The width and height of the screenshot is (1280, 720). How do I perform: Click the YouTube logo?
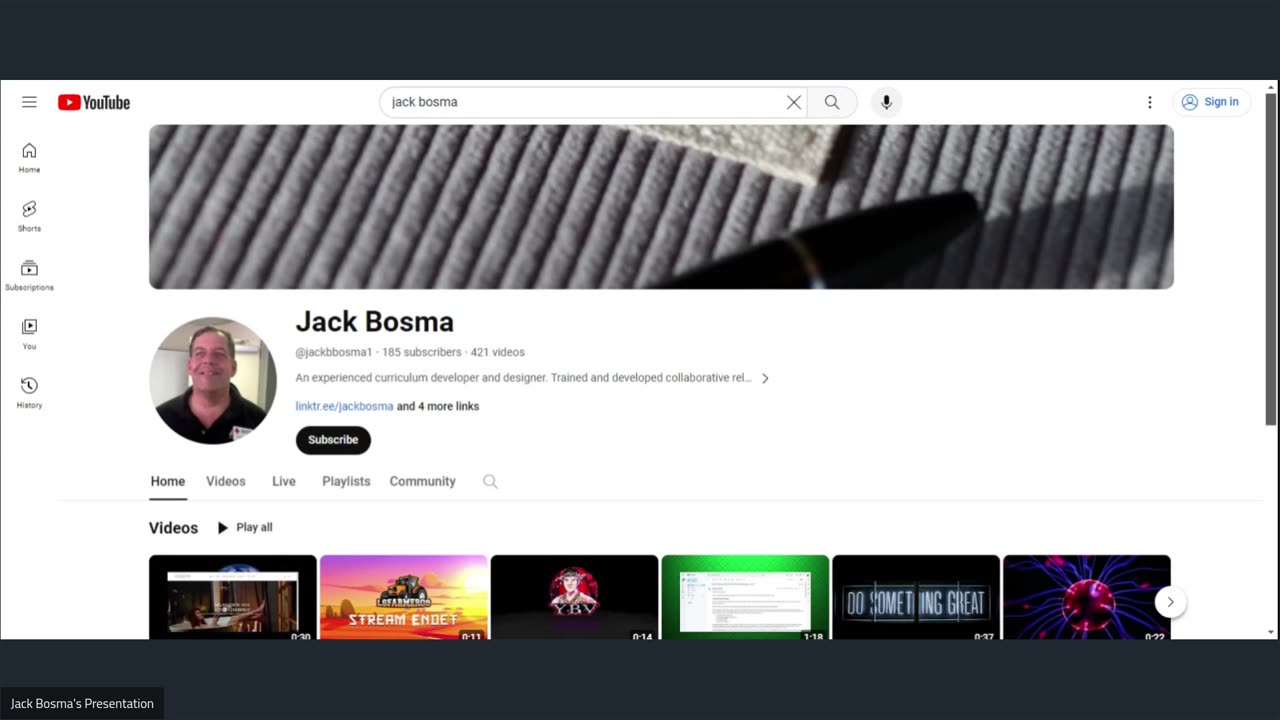click(x=94, y=102)
